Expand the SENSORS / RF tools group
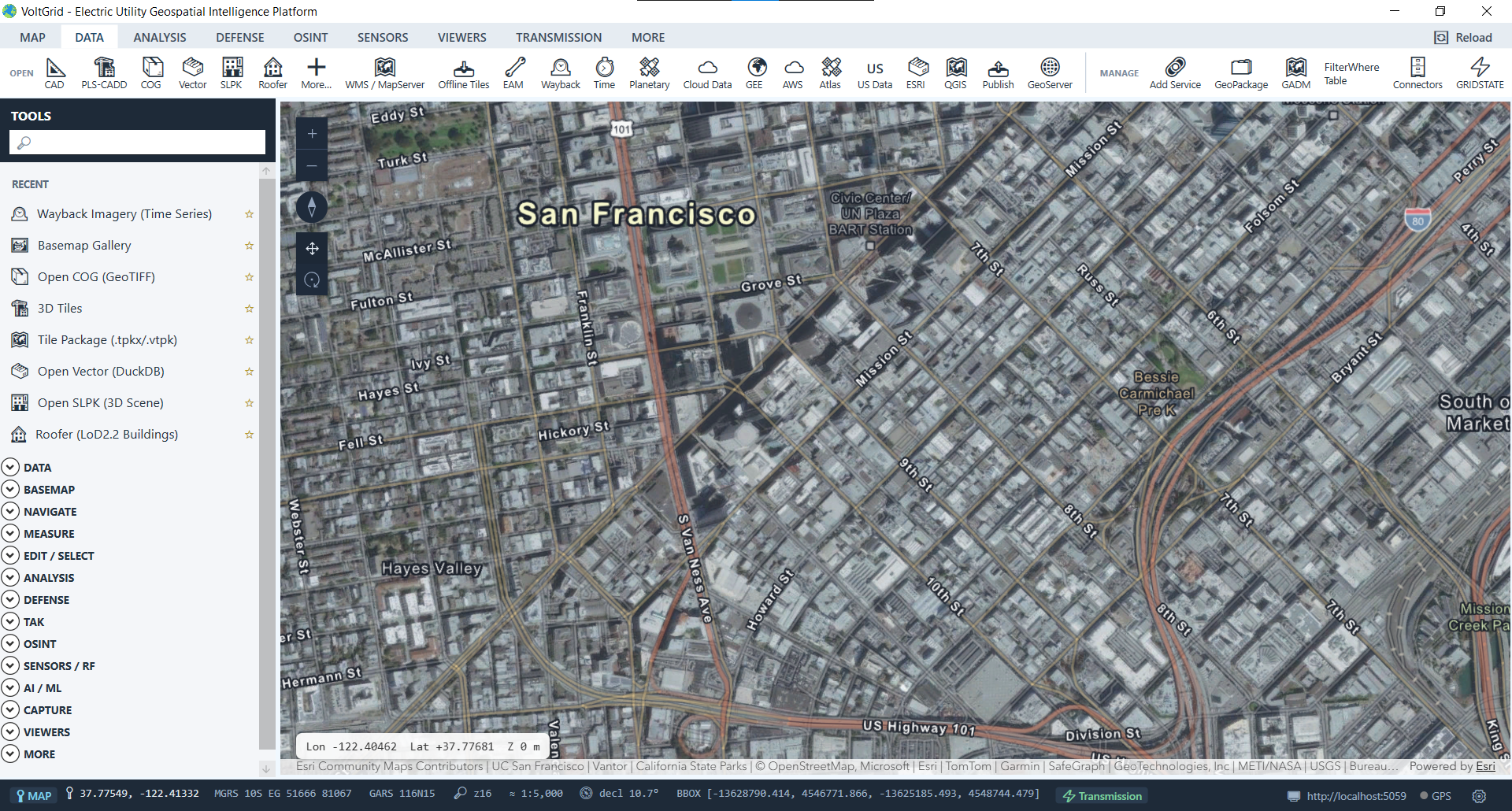This screenshot has height=811, width=1512. click(x=10, y=665)
